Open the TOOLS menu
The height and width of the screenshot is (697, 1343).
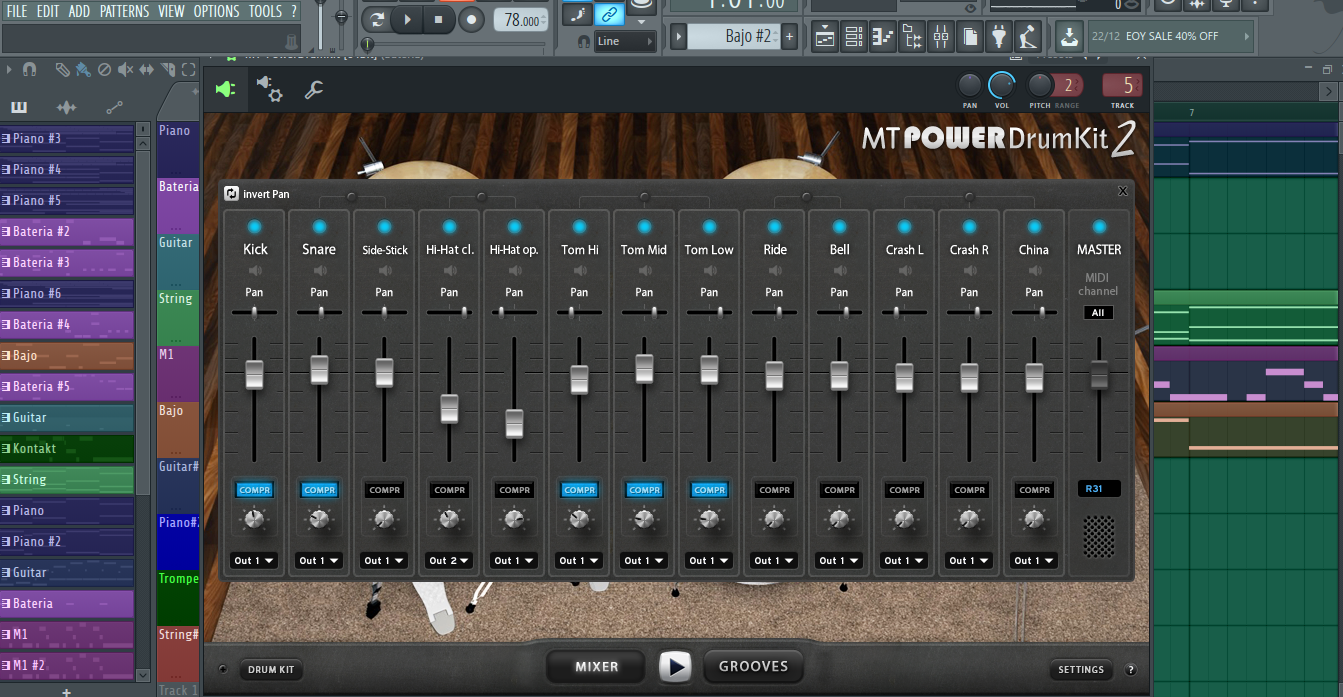pyautogui.click(x=265, y=11)
